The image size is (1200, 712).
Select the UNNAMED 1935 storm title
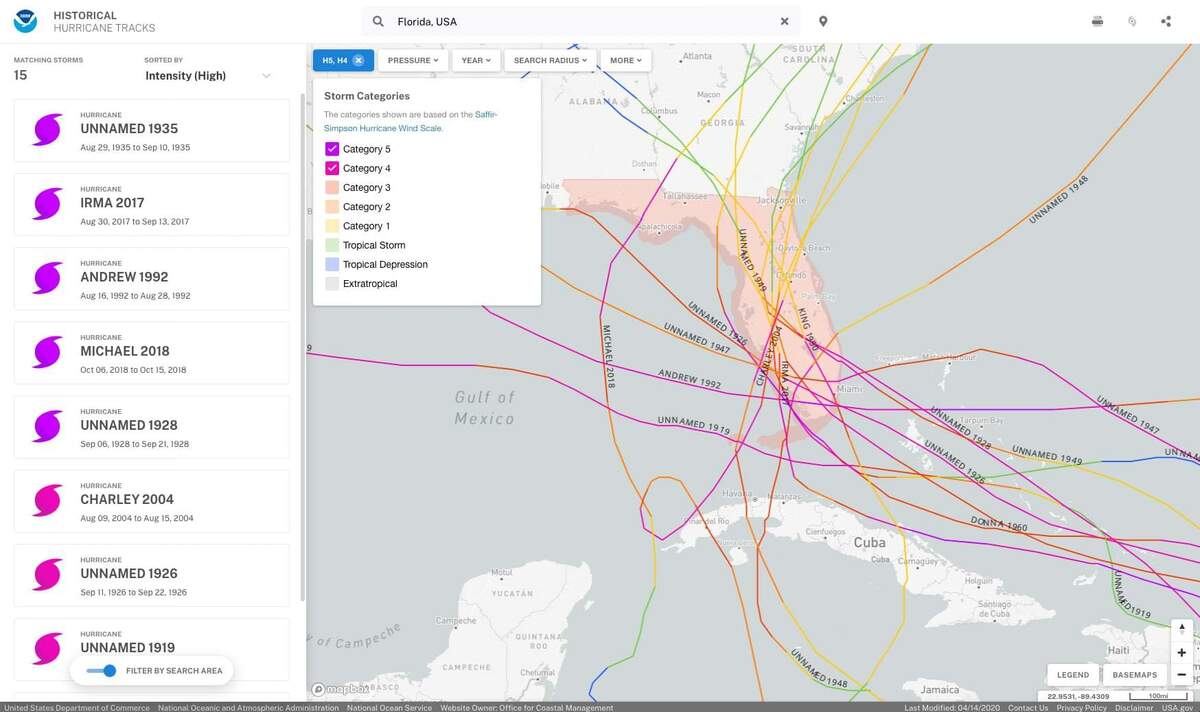pos(129,129)
